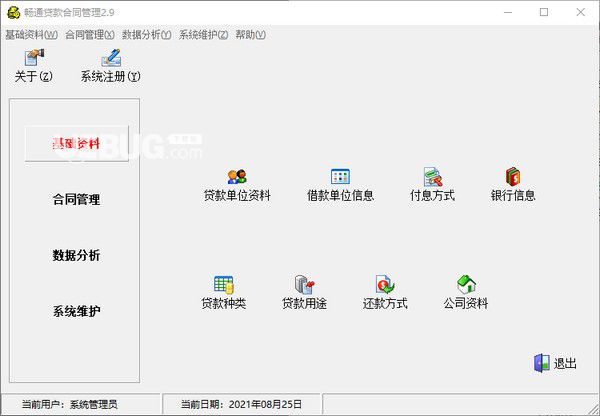Open the 借款单位信息 icon
The image size is (600, 416).
click(x=340, y=176)
